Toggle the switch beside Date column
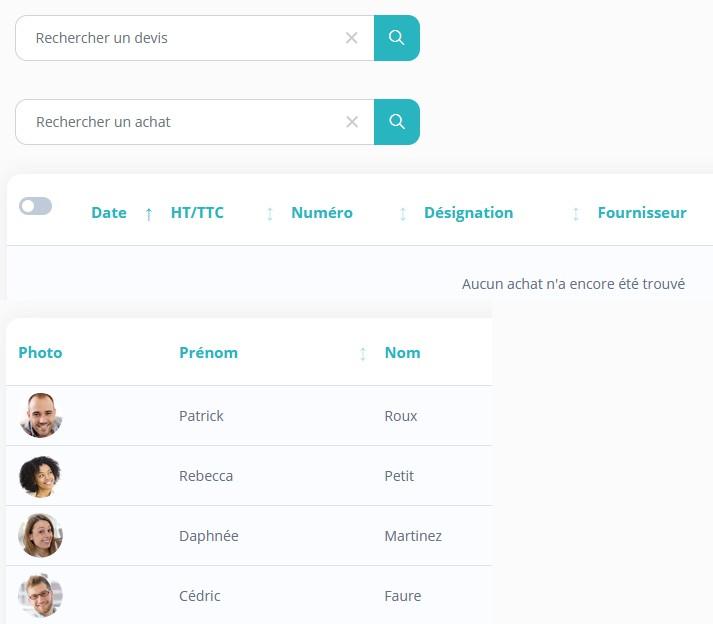This screenshot has height=624, width=713. pyautogui.click(x=35, y=206)
